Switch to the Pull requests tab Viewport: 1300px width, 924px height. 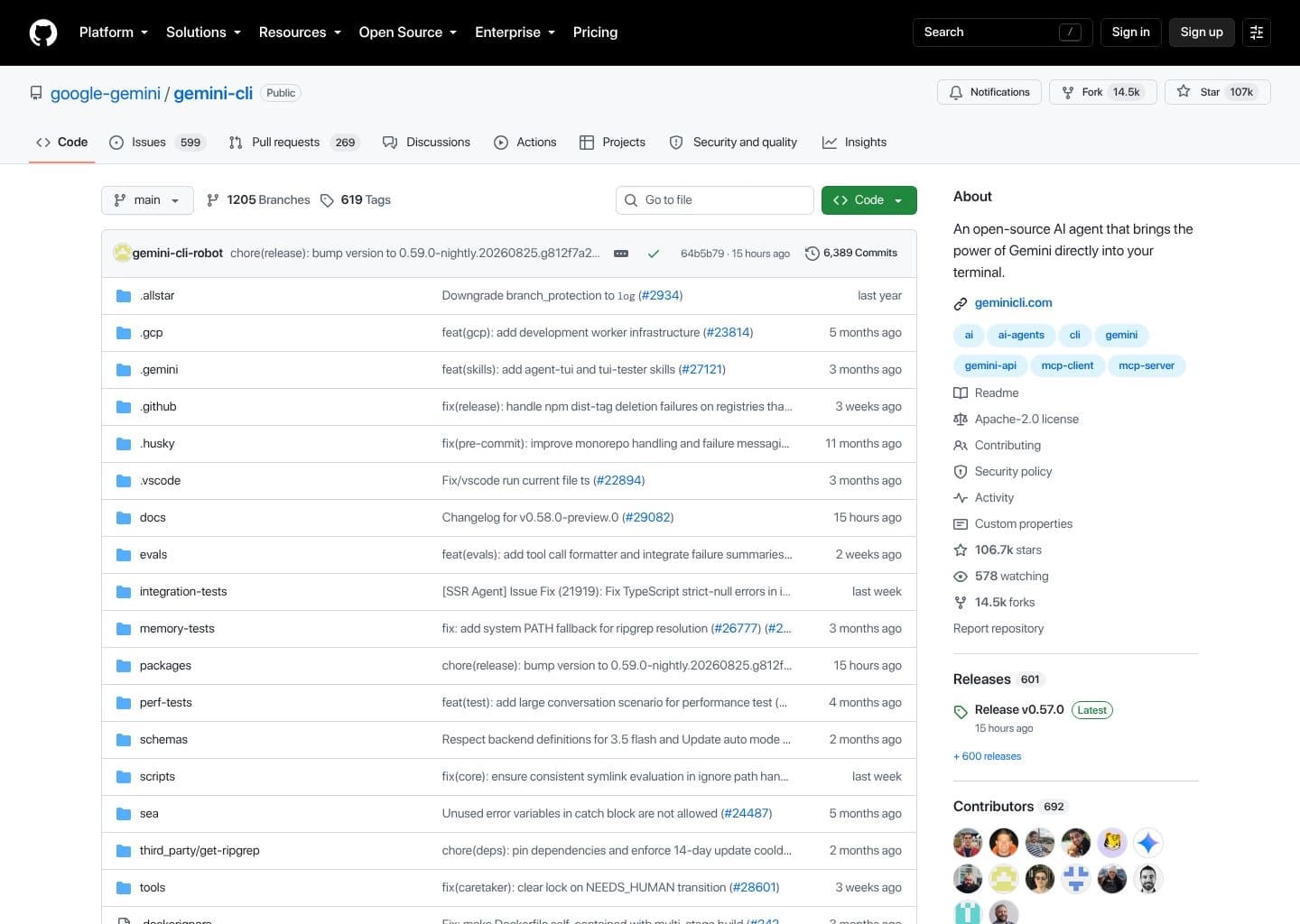point(293,143)
